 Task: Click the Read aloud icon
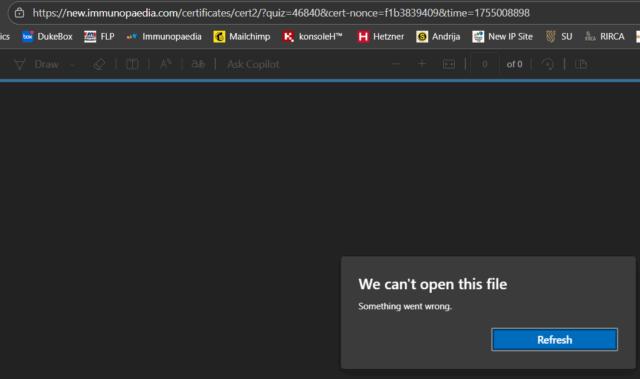pos(166,64)
